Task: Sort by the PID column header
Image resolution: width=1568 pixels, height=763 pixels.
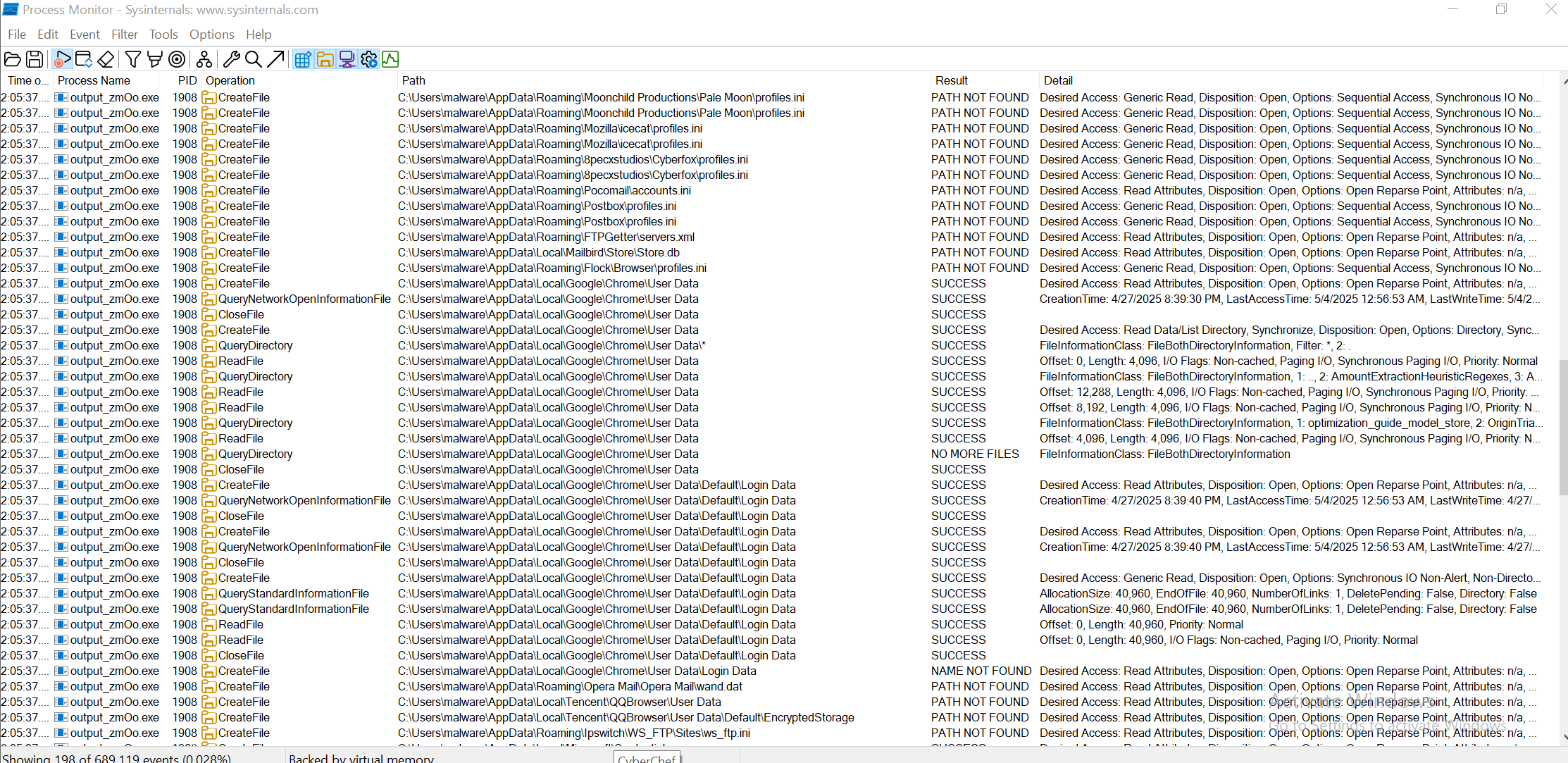Action: coord(180,80)
